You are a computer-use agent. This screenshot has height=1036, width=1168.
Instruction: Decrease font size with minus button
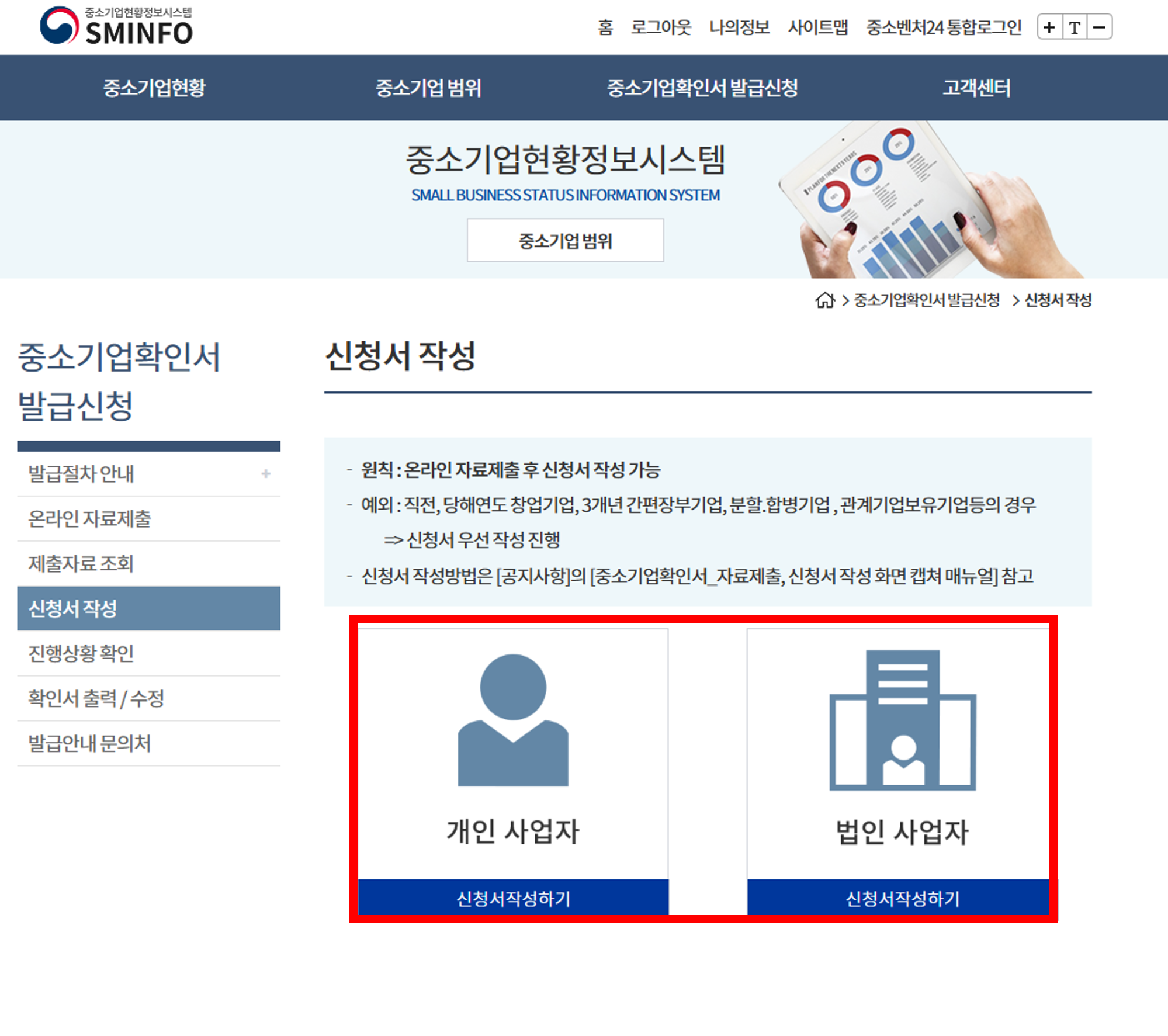(x=1099, y=27)
